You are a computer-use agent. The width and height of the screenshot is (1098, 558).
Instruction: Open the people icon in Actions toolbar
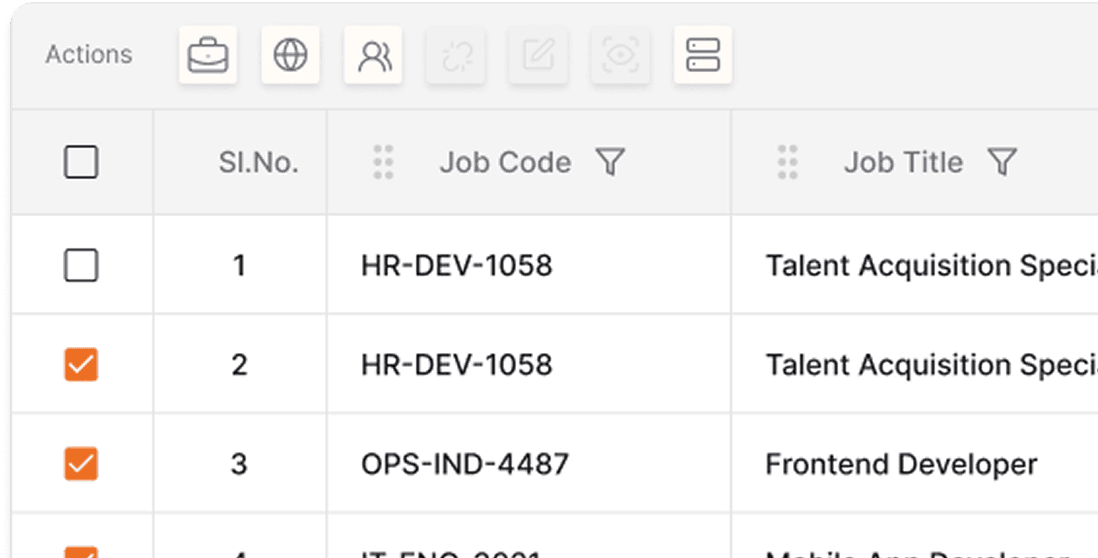(x=373, y=55)
